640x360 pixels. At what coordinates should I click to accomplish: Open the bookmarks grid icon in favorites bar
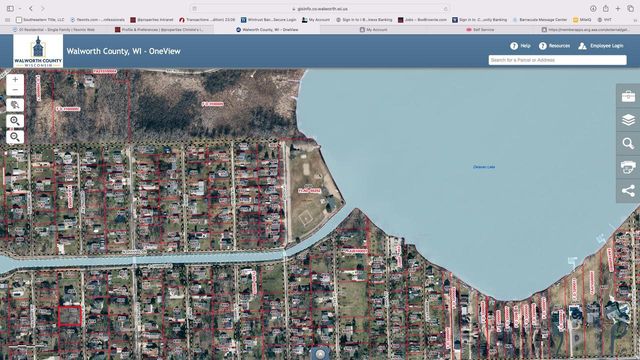[8, 20]
